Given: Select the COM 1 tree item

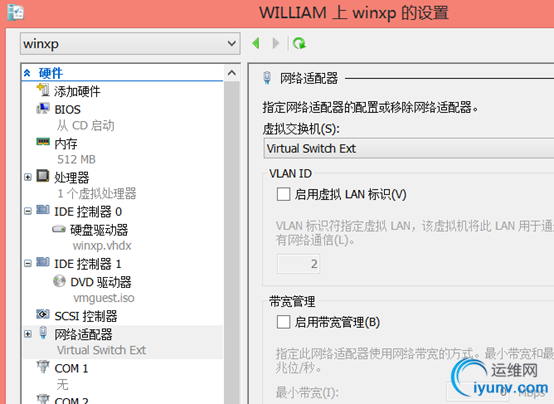Looking at the screenshot, I should (71, 368).
